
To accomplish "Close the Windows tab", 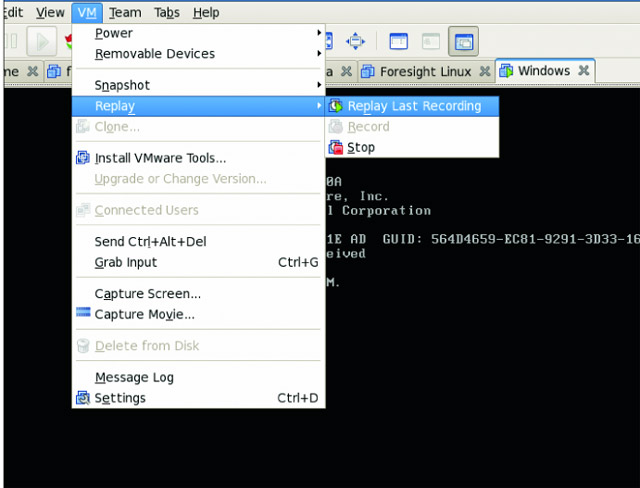I will (584, 70).
